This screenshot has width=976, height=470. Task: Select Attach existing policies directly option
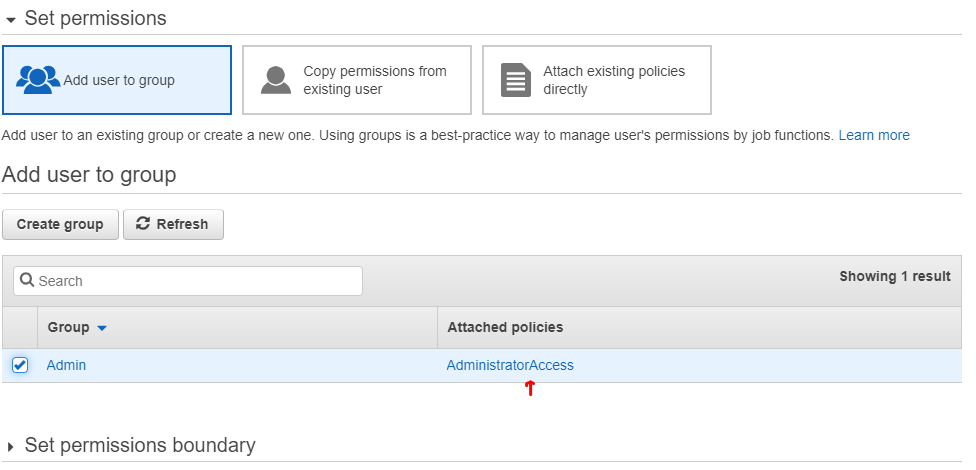pyautogui.click(x=613, y=80)
